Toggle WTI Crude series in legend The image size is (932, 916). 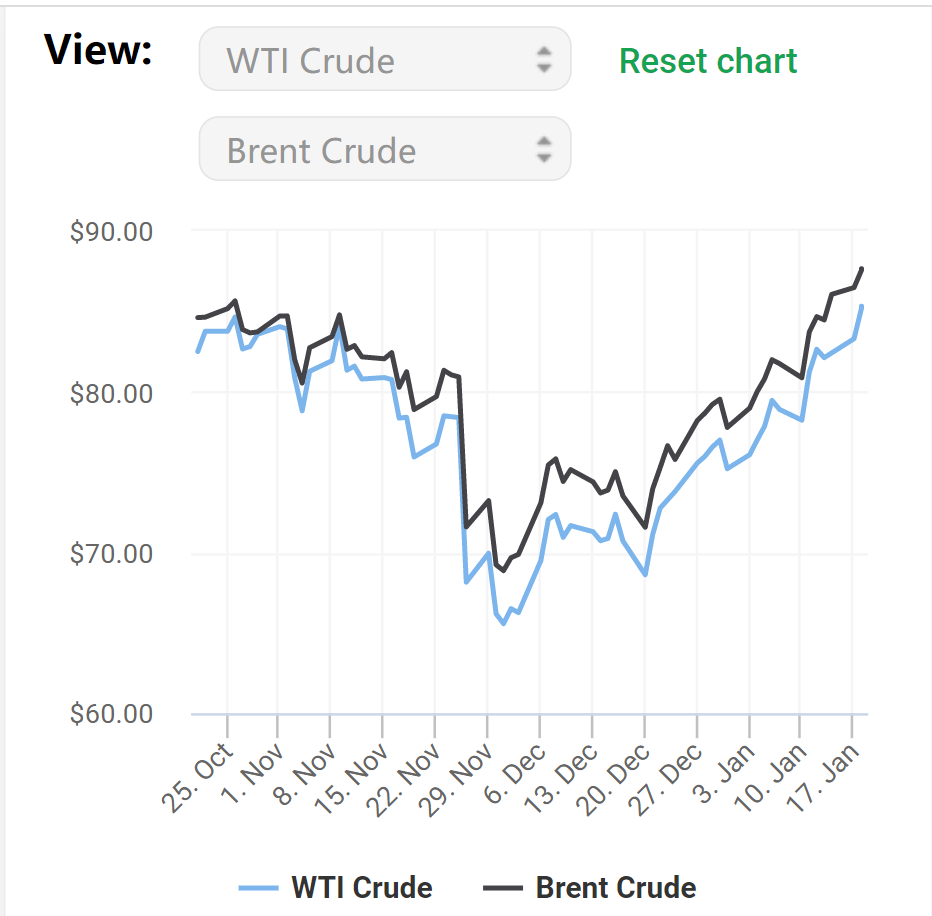click(361, 887)
